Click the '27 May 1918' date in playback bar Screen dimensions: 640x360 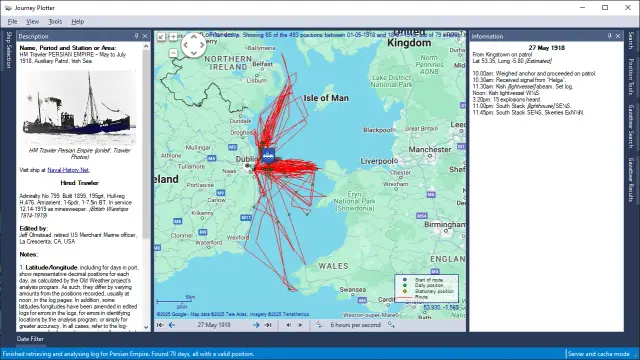[x=214, y=325]
